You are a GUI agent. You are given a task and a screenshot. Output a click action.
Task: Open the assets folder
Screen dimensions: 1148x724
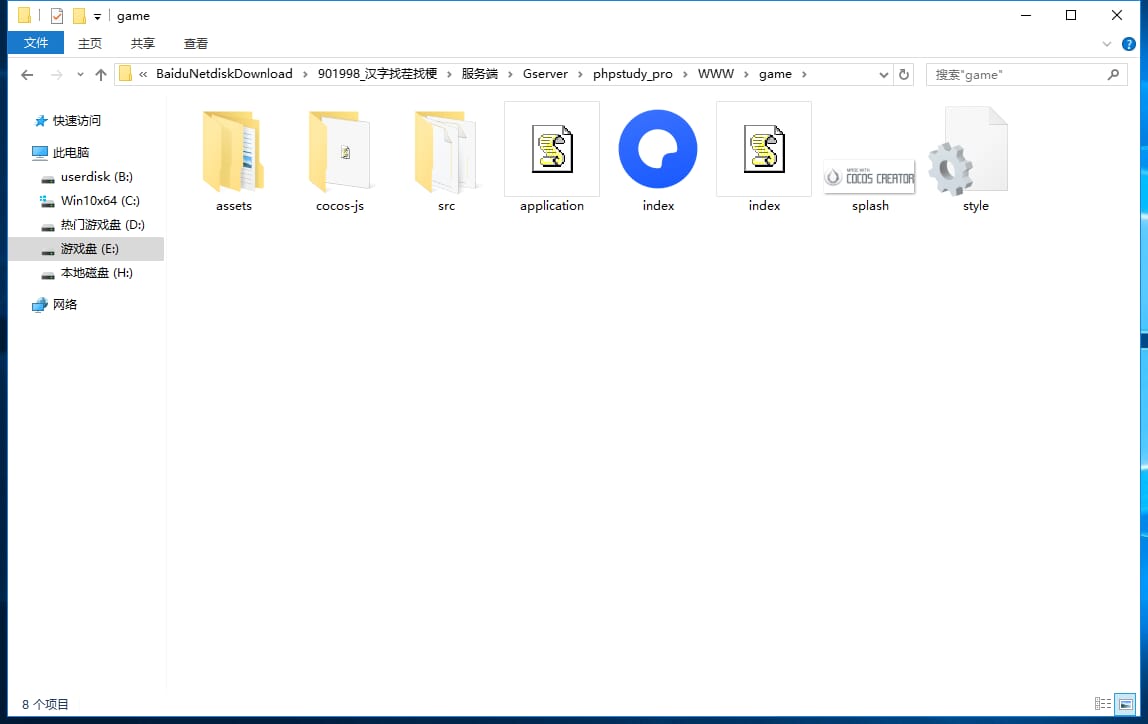pos(233,153)
